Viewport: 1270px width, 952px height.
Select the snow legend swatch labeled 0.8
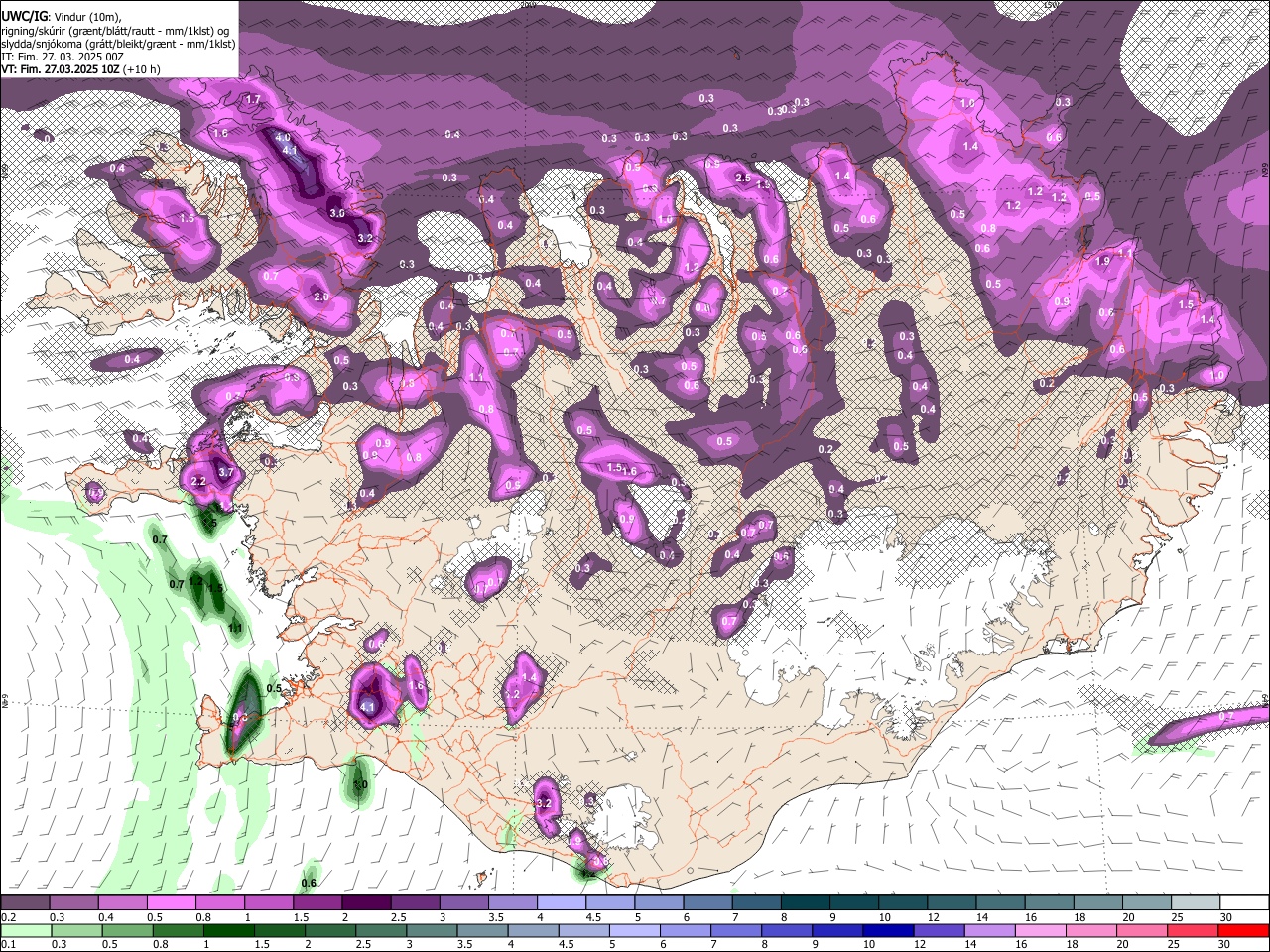(x=219, y=903)
